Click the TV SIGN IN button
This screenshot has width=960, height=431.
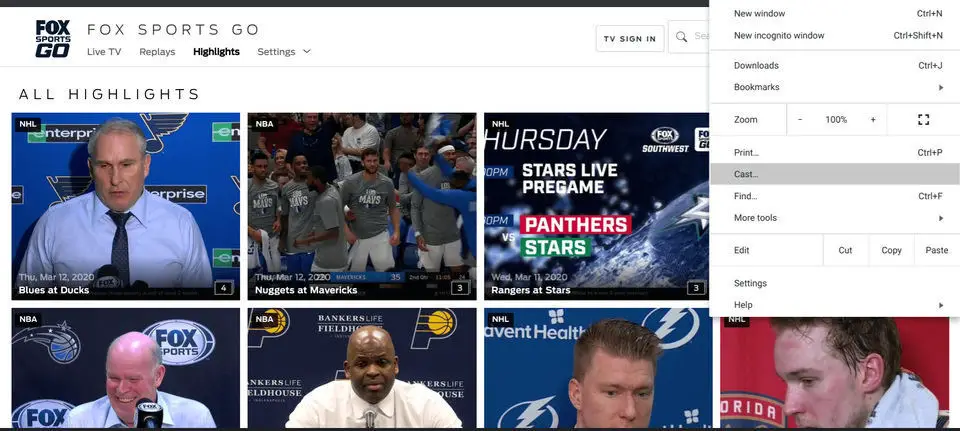click(x=630, y=39)
